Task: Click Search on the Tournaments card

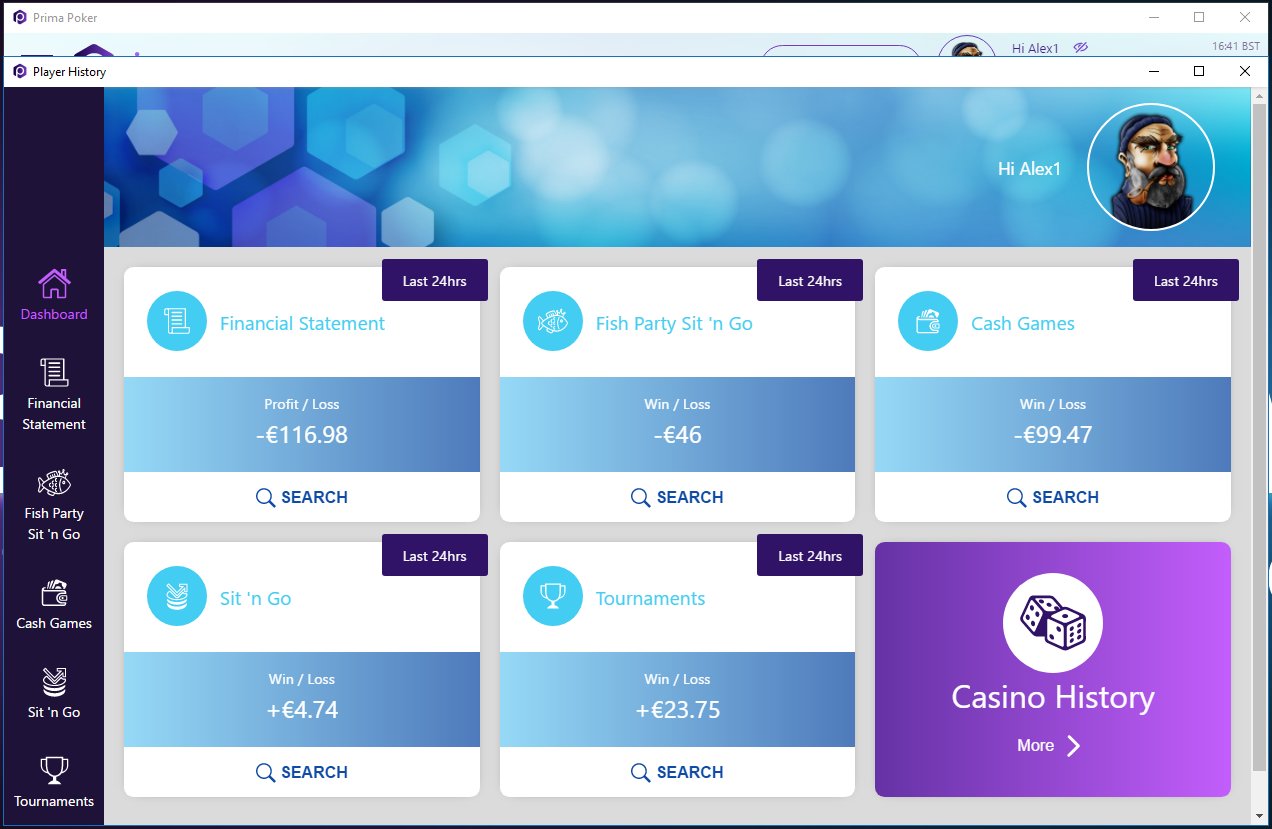Action: [677, 772]
